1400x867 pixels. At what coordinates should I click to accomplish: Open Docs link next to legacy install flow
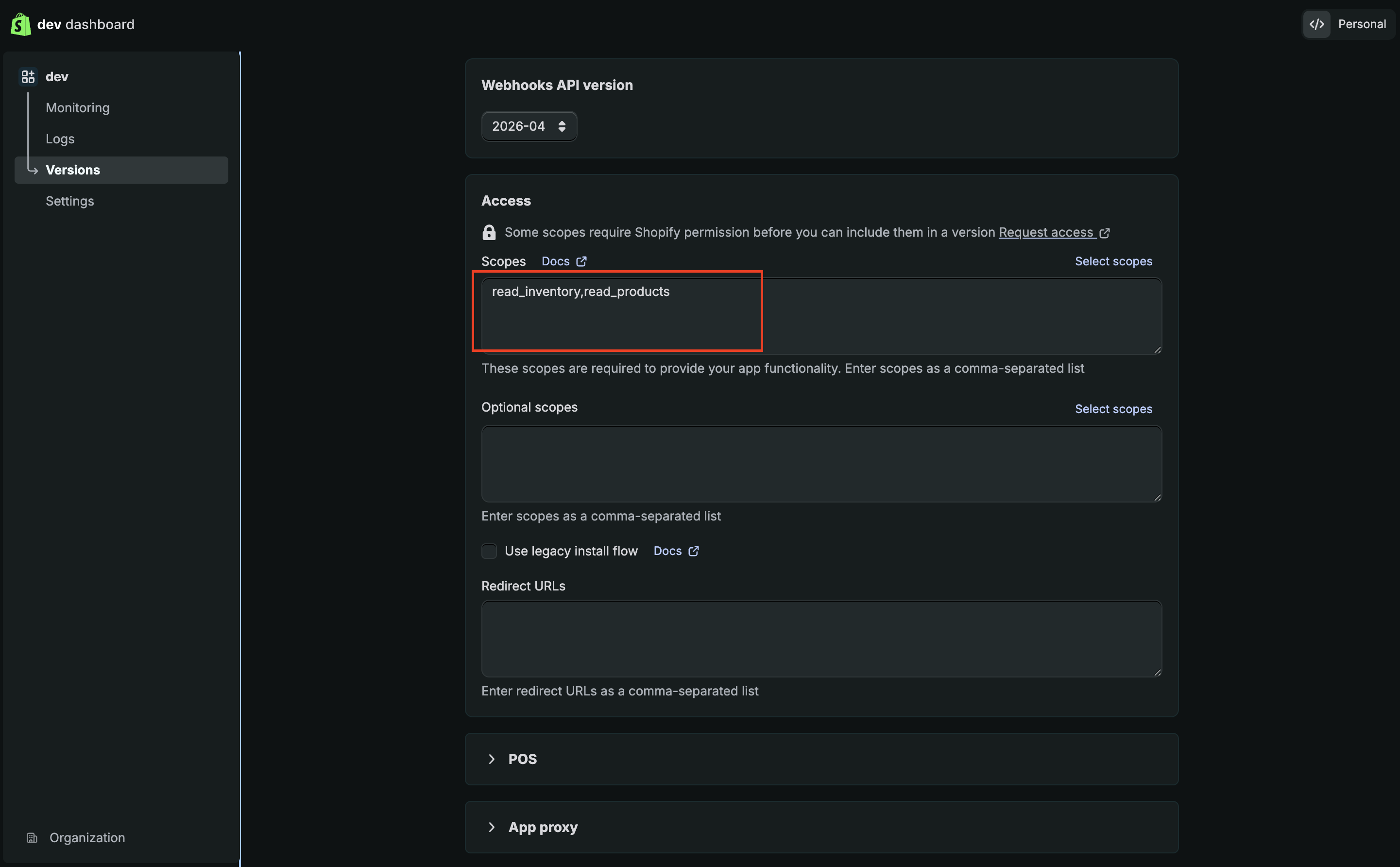coord(667,551)
